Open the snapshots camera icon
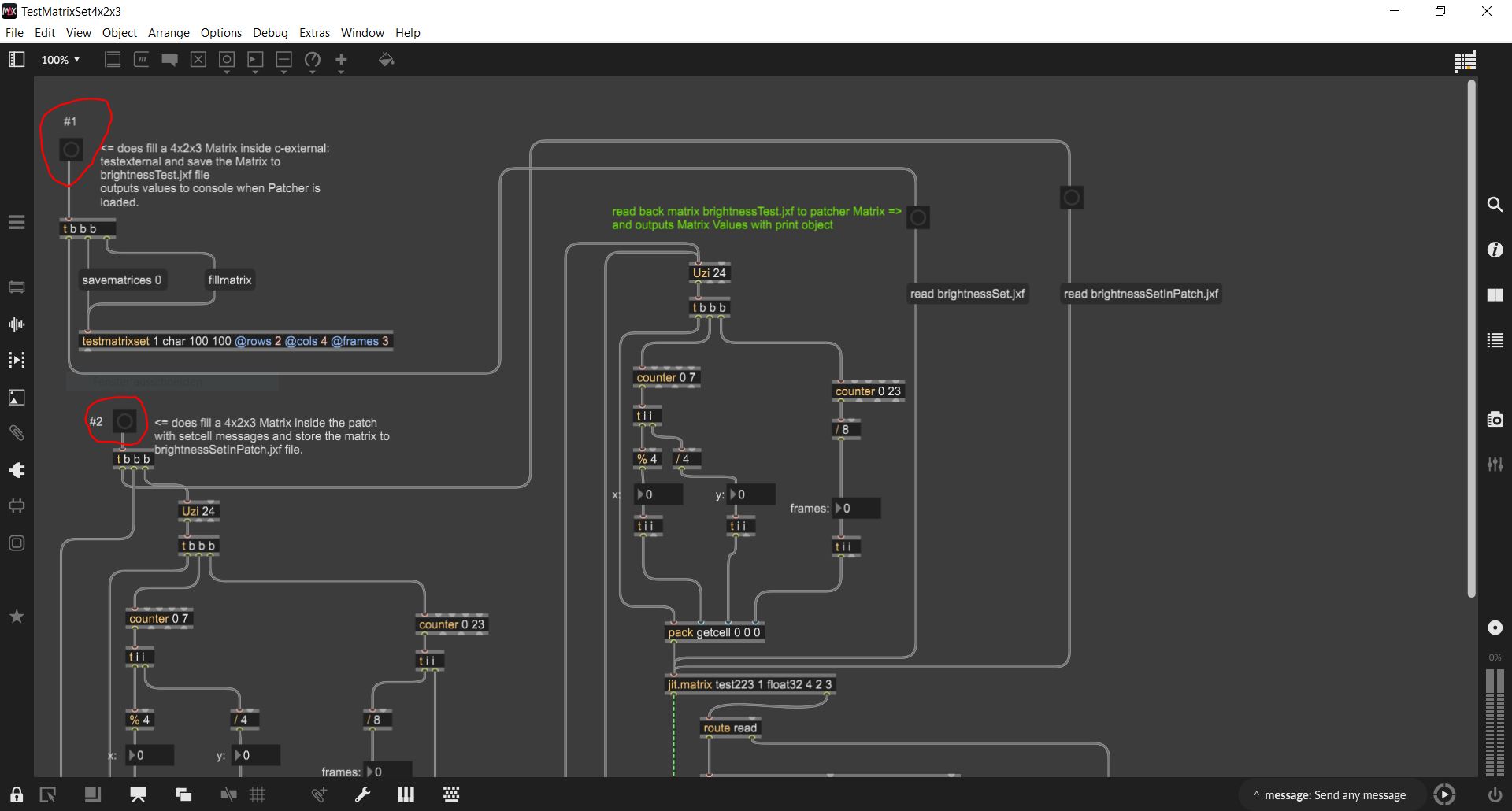 click(1495, 420)
